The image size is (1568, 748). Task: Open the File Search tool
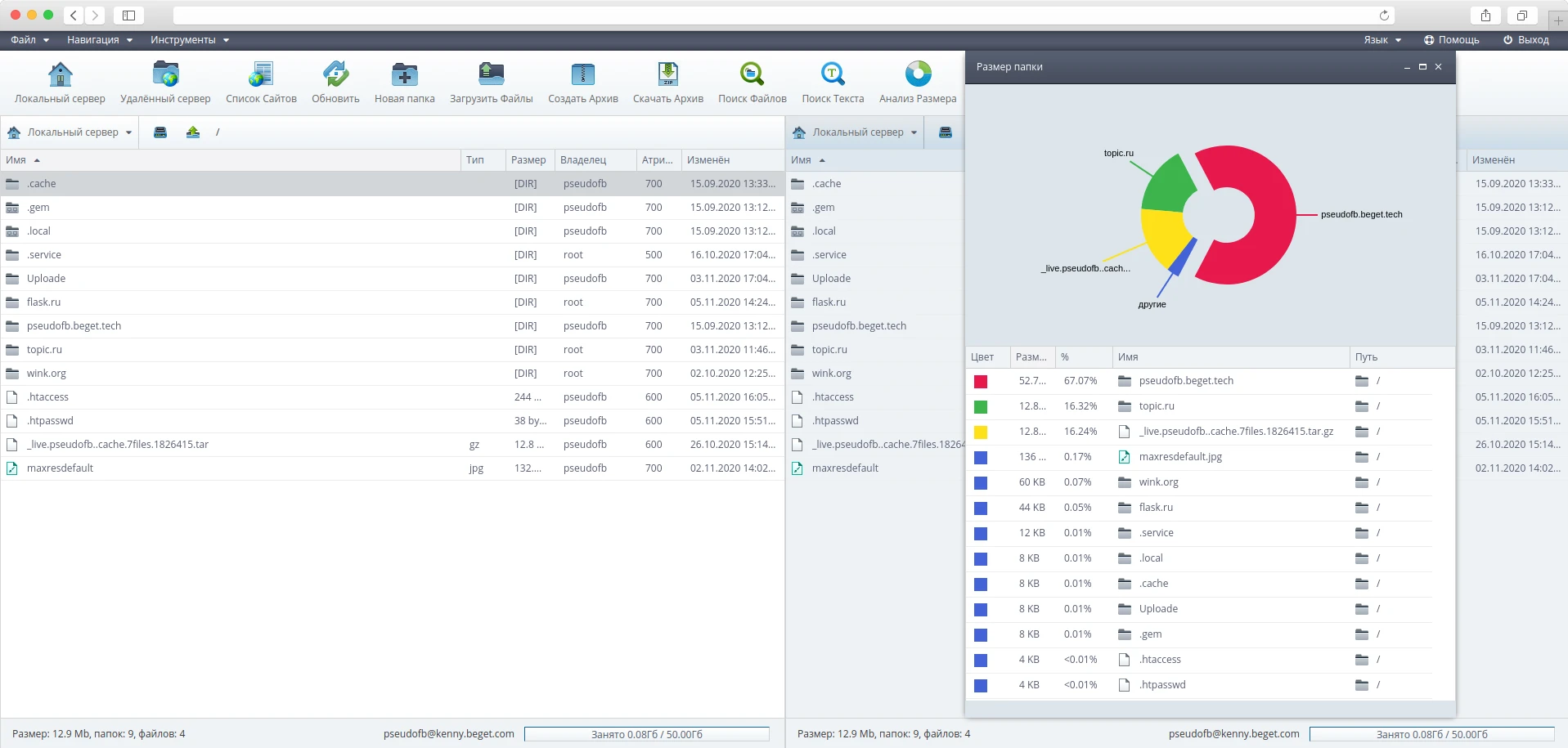coord(752,74)
